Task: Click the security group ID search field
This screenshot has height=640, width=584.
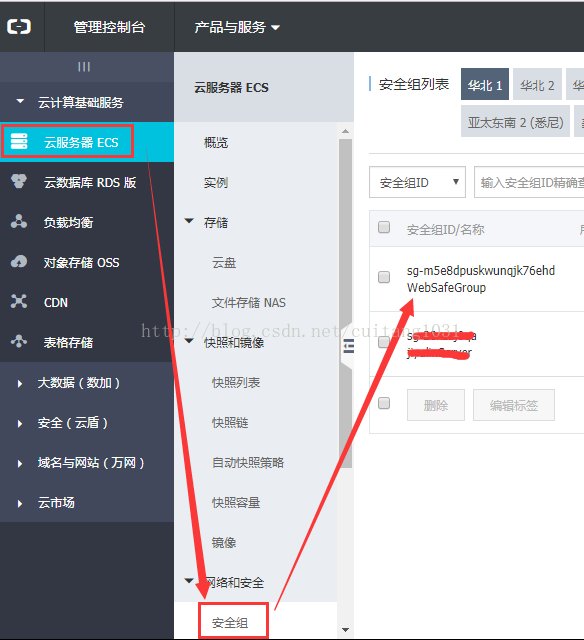Action: tap(529, 182)
